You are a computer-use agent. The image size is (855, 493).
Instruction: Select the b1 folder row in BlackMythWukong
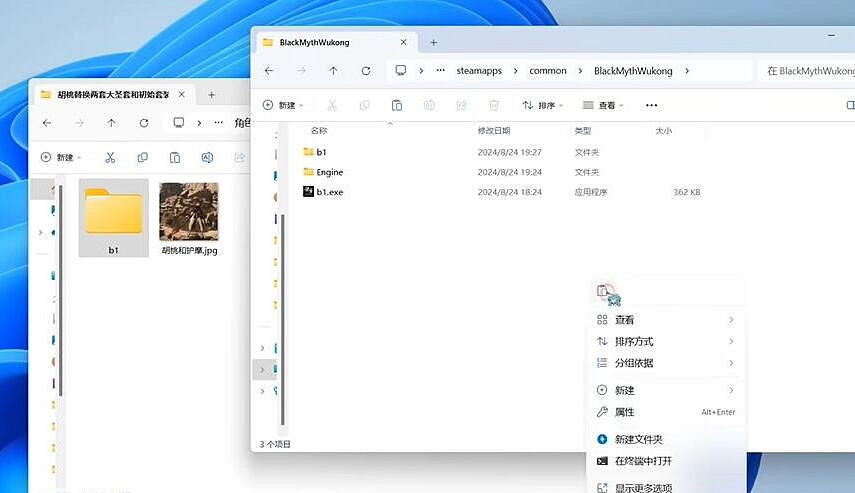pos(502,152)
